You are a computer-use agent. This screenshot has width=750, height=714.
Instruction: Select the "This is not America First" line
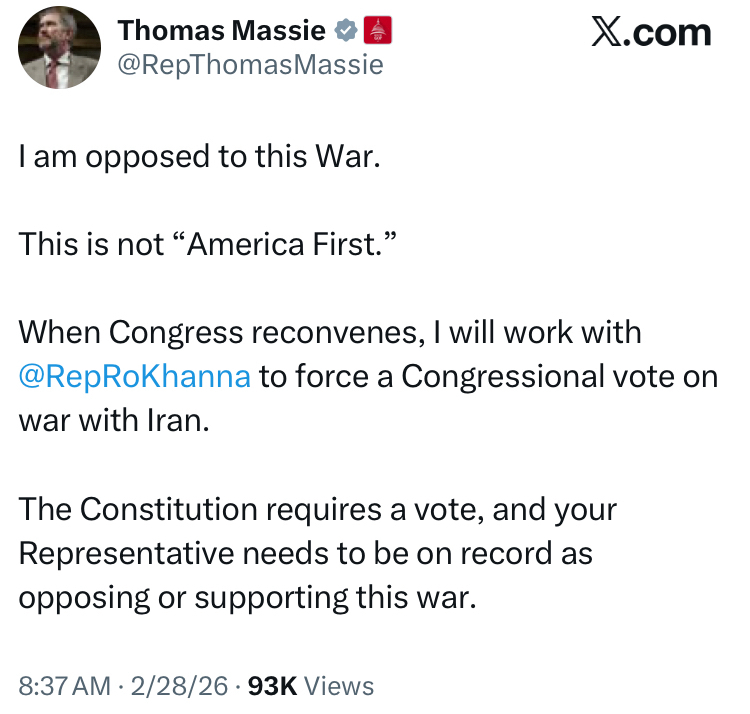tap(210, 245)
